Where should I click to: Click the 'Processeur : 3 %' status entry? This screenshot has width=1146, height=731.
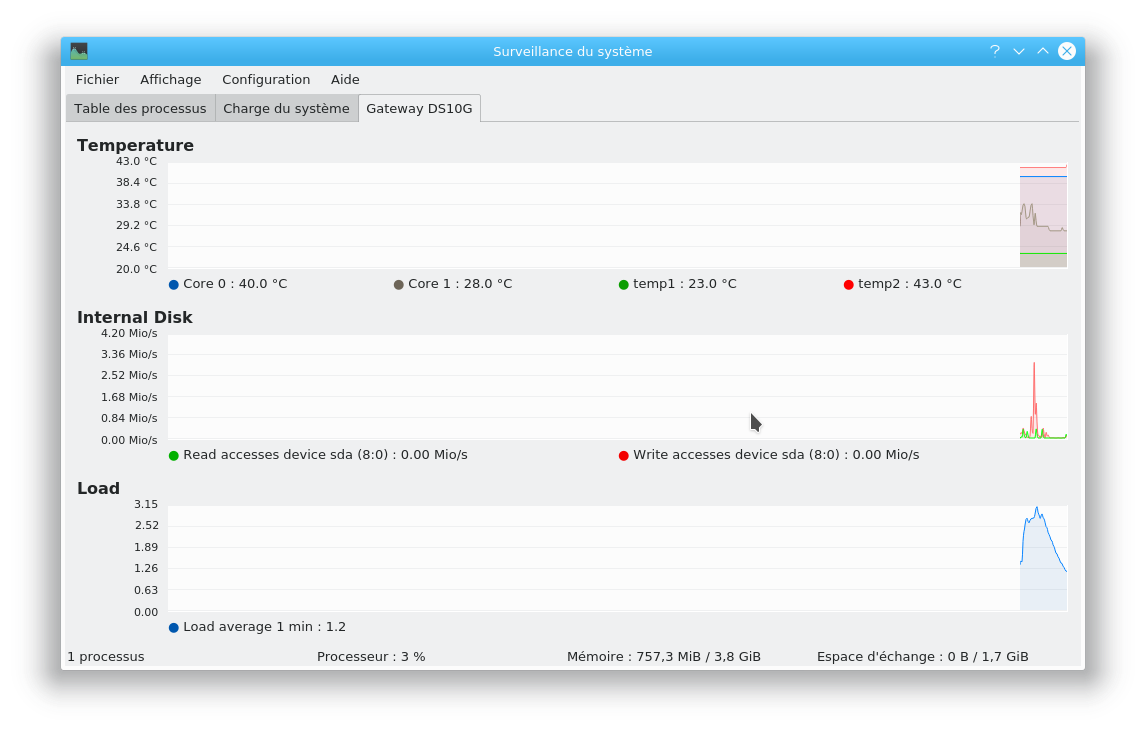tap(371, 656)
